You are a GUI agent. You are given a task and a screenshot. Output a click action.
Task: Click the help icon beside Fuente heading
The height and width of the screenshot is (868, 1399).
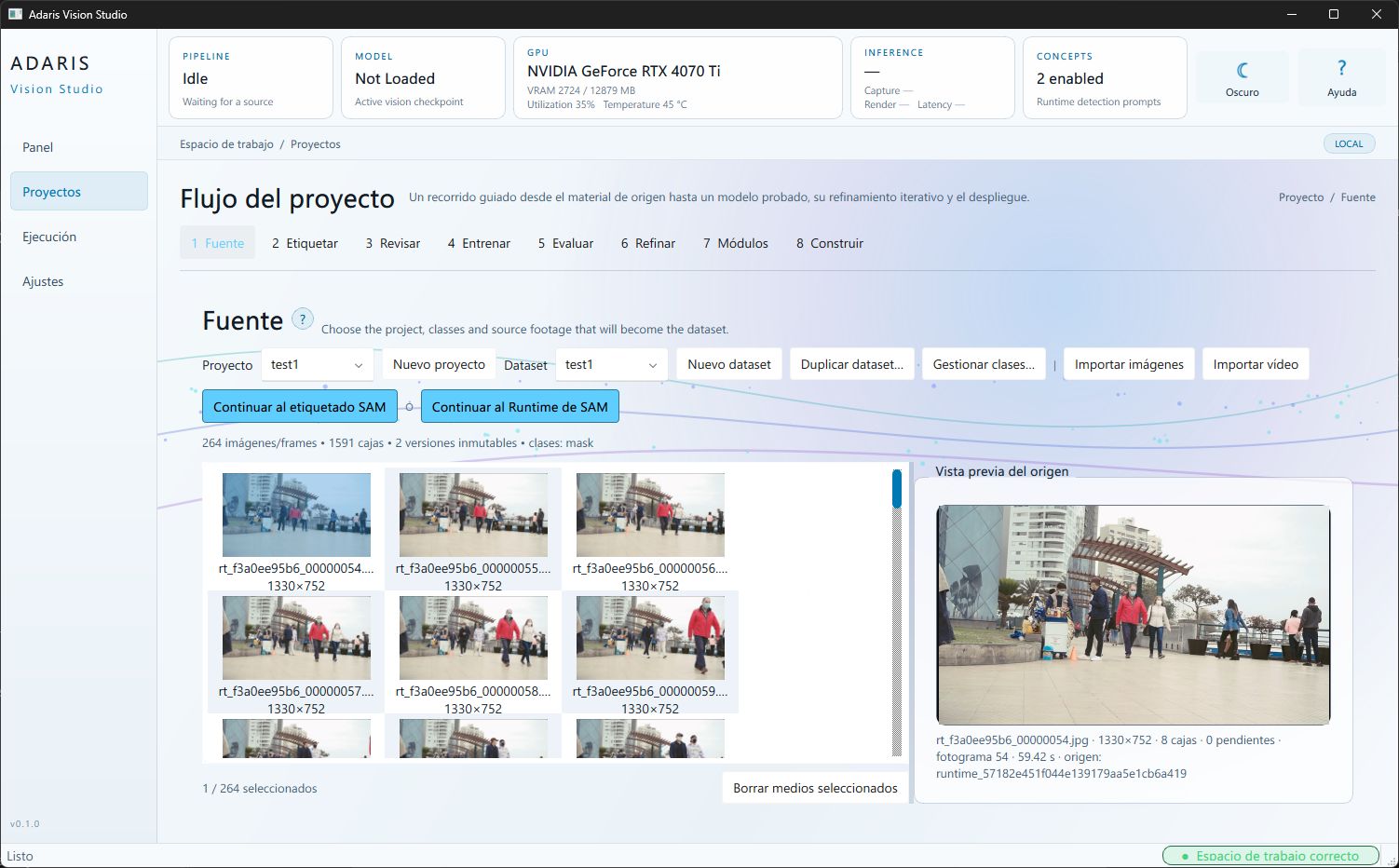[x=302, y=319]
